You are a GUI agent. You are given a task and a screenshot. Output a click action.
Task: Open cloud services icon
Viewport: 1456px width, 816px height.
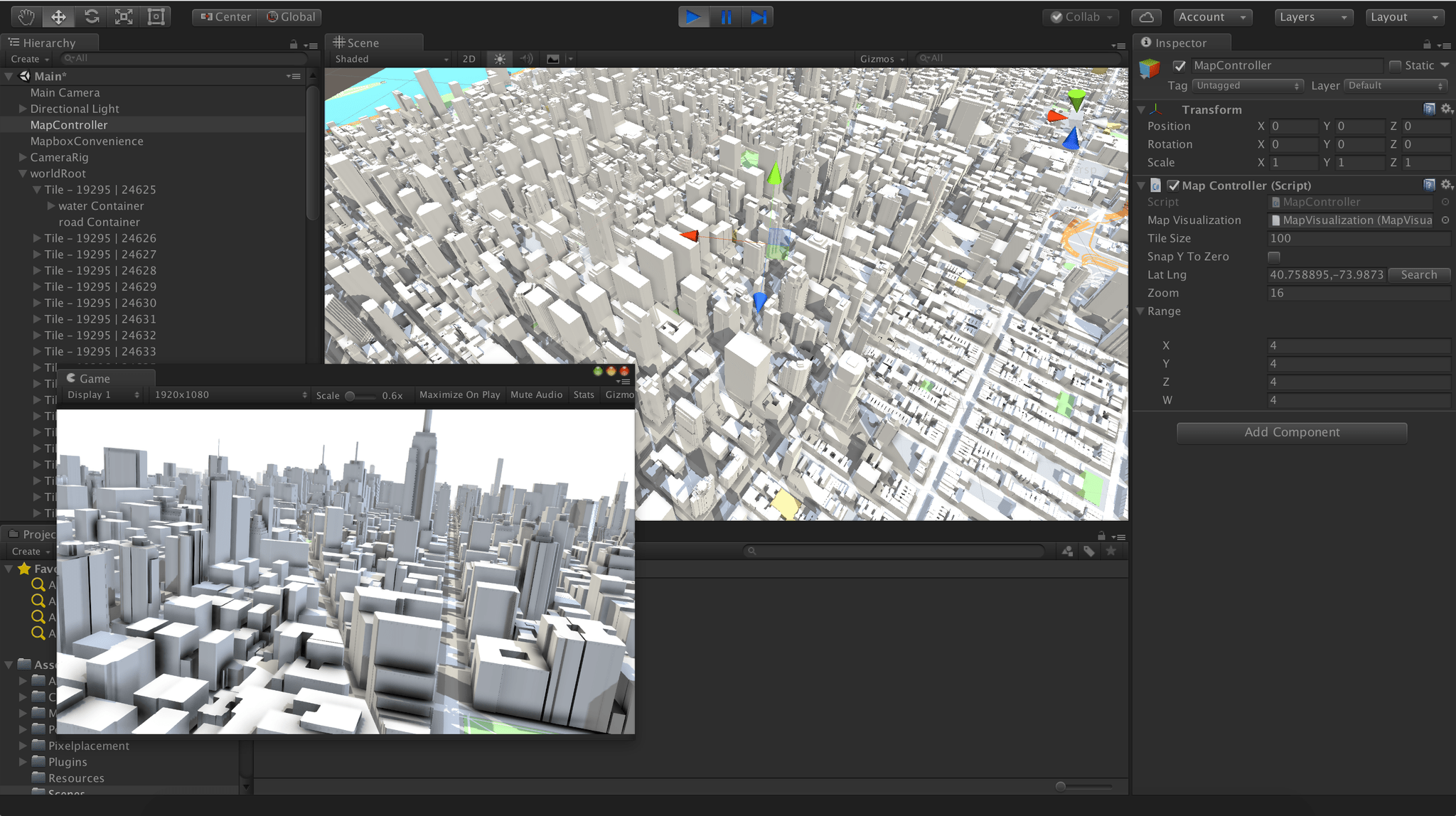(x=1146, y=17)
